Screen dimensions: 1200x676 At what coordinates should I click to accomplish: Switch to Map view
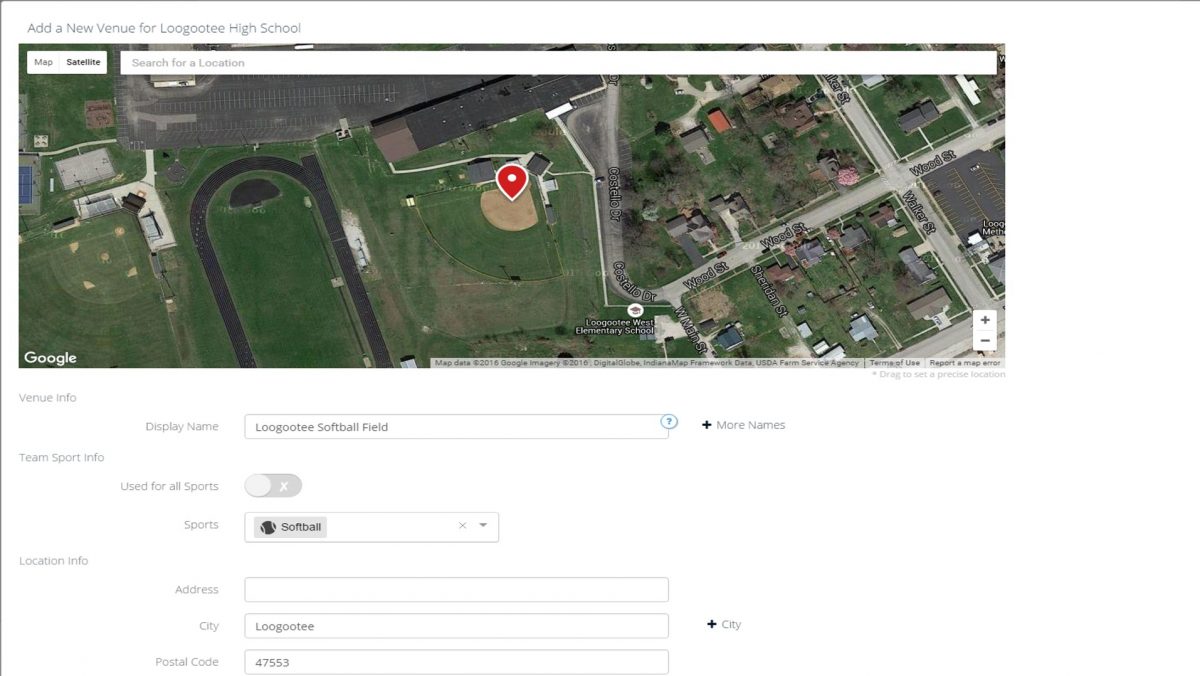(43, 62)
